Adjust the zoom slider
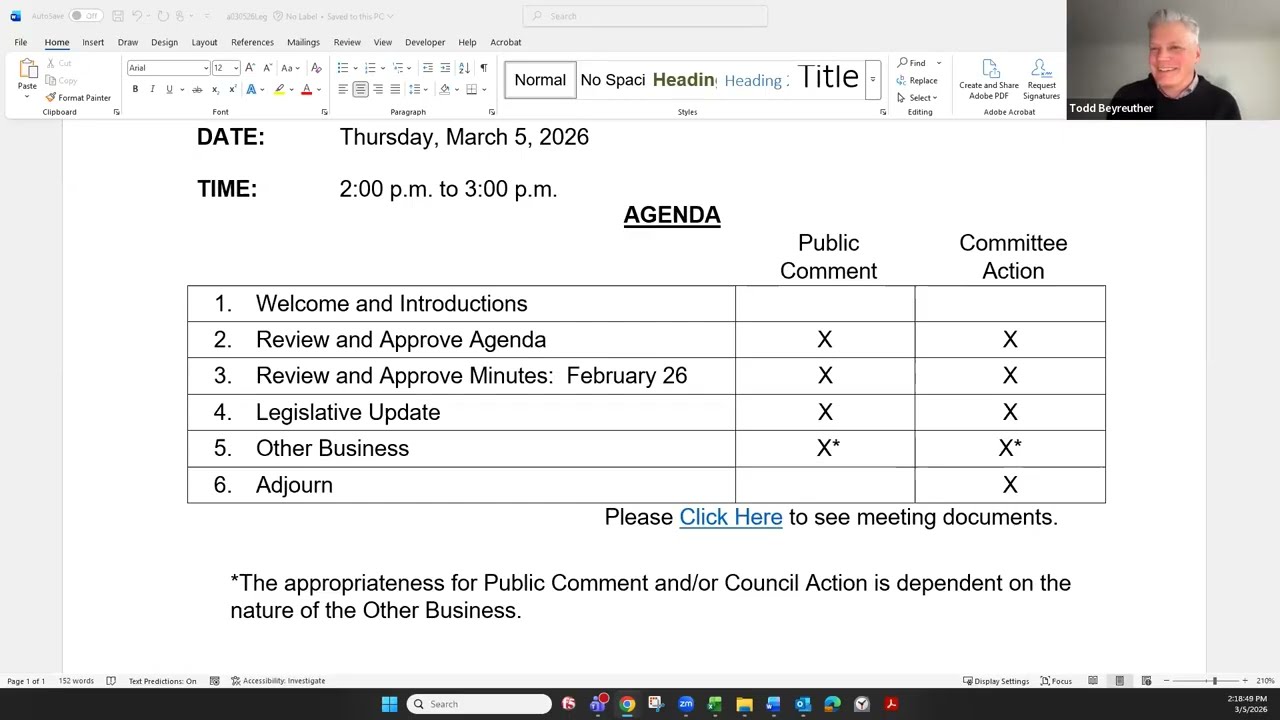 coord(1215,681)
